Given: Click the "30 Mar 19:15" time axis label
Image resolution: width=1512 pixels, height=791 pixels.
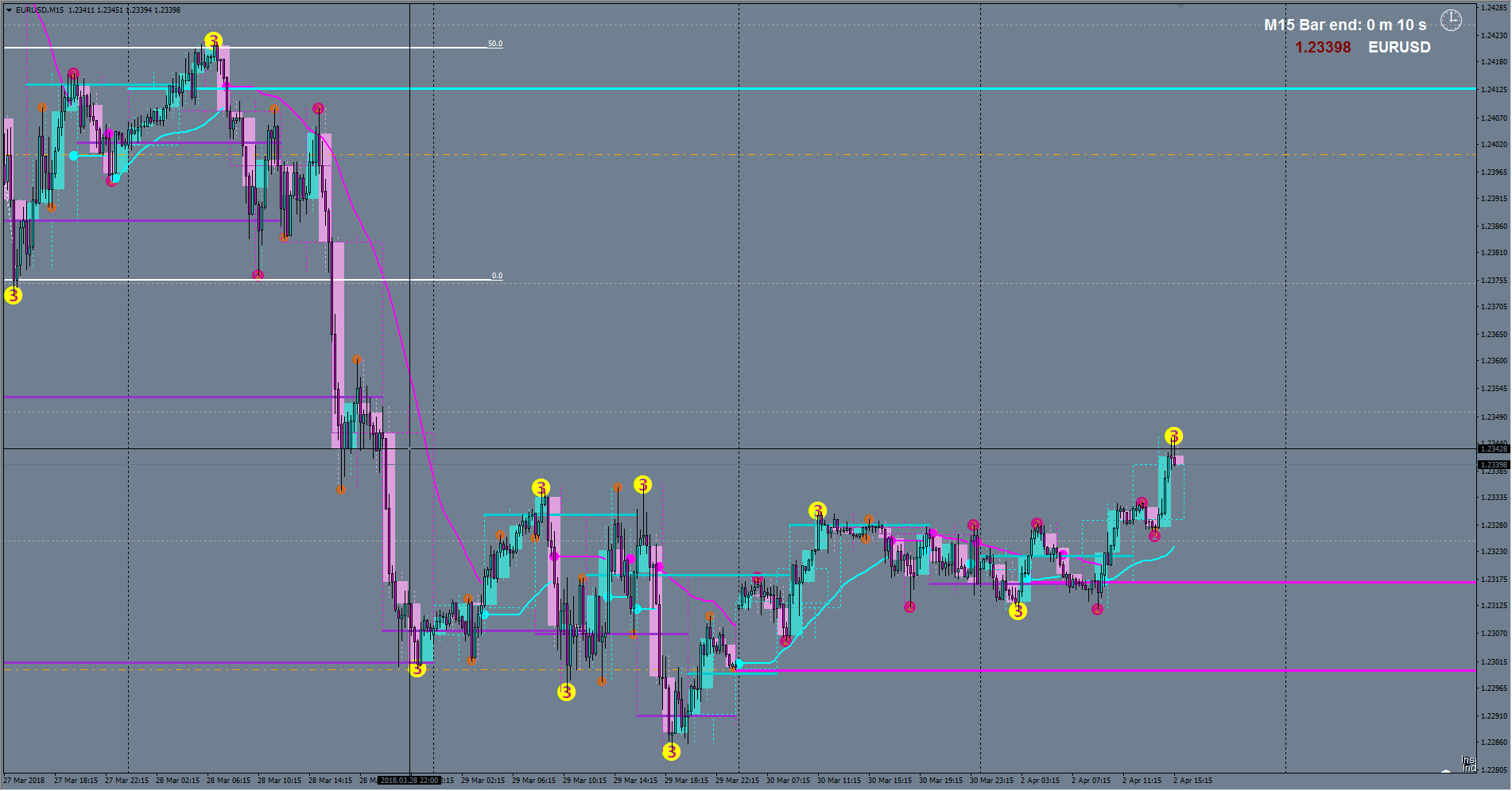Looking at the screenshot, I should (x=940, y=781).
